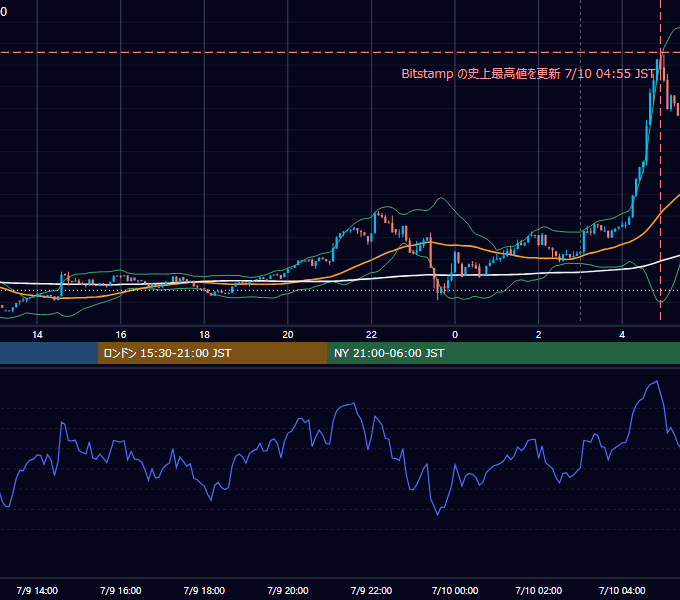Click hour label 4 on upper axis

(622, 335)
